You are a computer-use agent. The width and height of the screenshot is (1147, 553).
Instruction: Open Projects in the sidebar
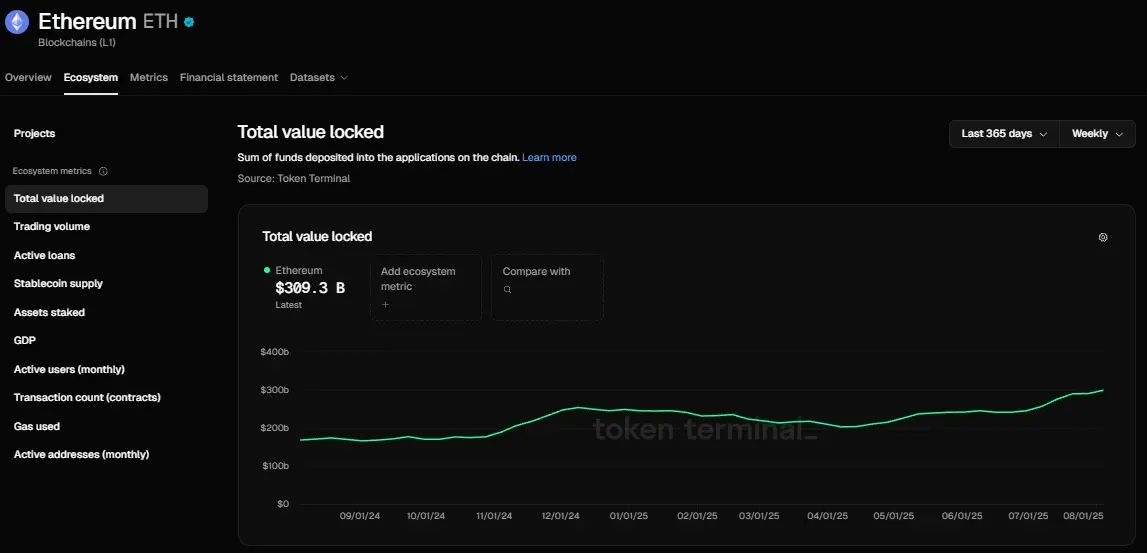(34, 133)
